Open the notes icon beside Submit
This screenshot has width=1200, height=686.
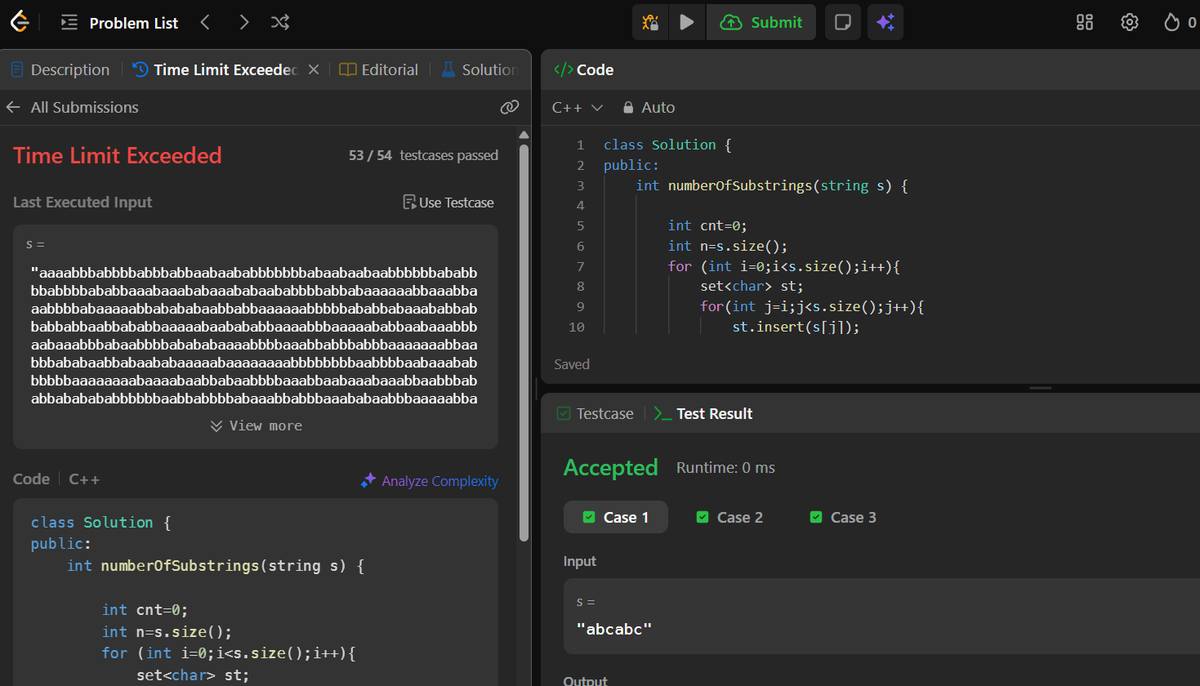point(842,22)
